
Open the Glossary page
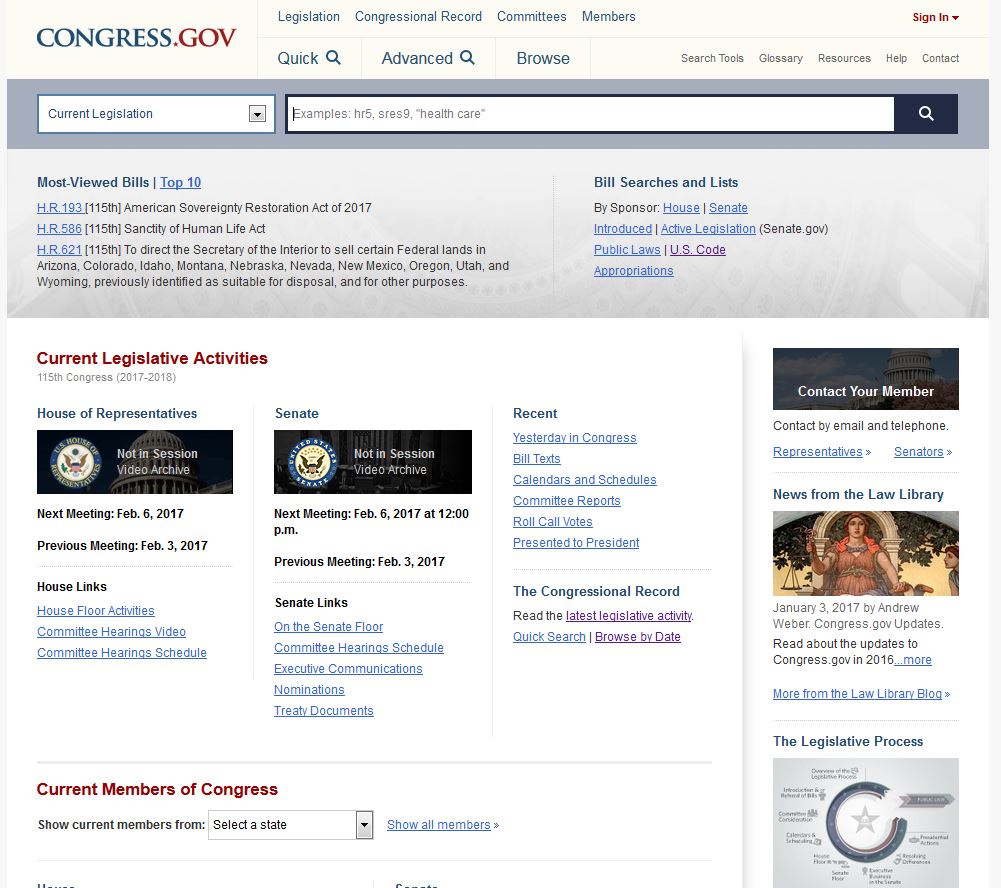pos(780,58)
